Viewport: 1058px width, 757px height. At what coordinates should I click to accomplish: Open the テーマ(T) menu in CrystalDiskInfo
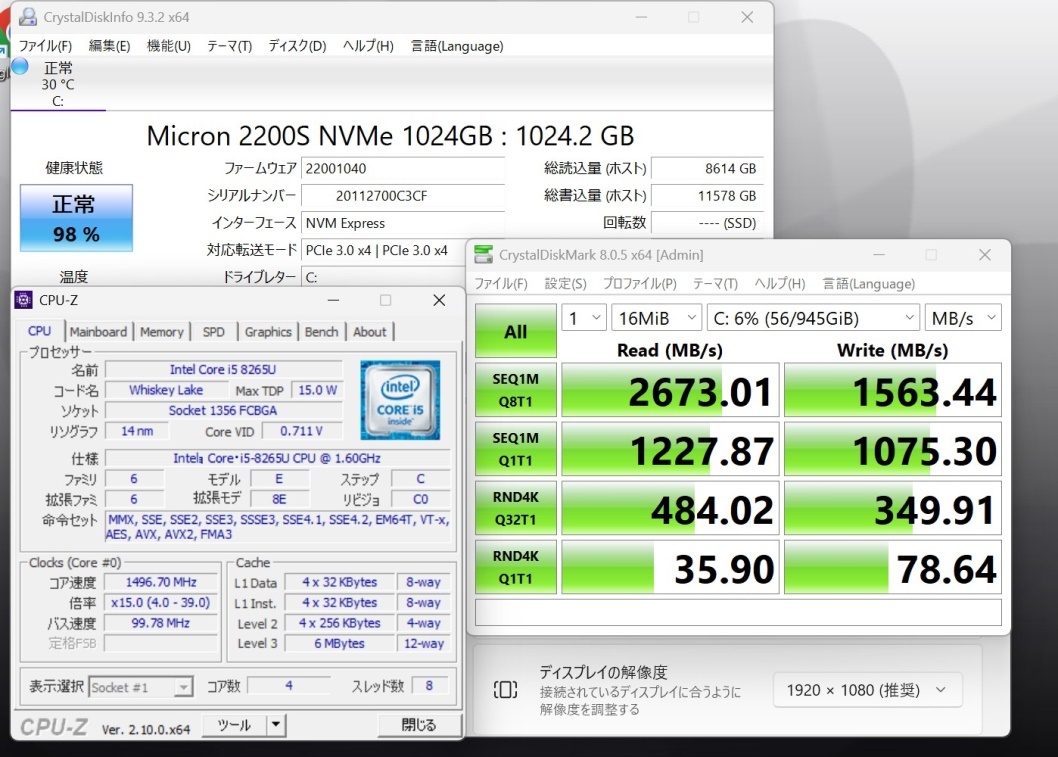(x=229, y=46)
